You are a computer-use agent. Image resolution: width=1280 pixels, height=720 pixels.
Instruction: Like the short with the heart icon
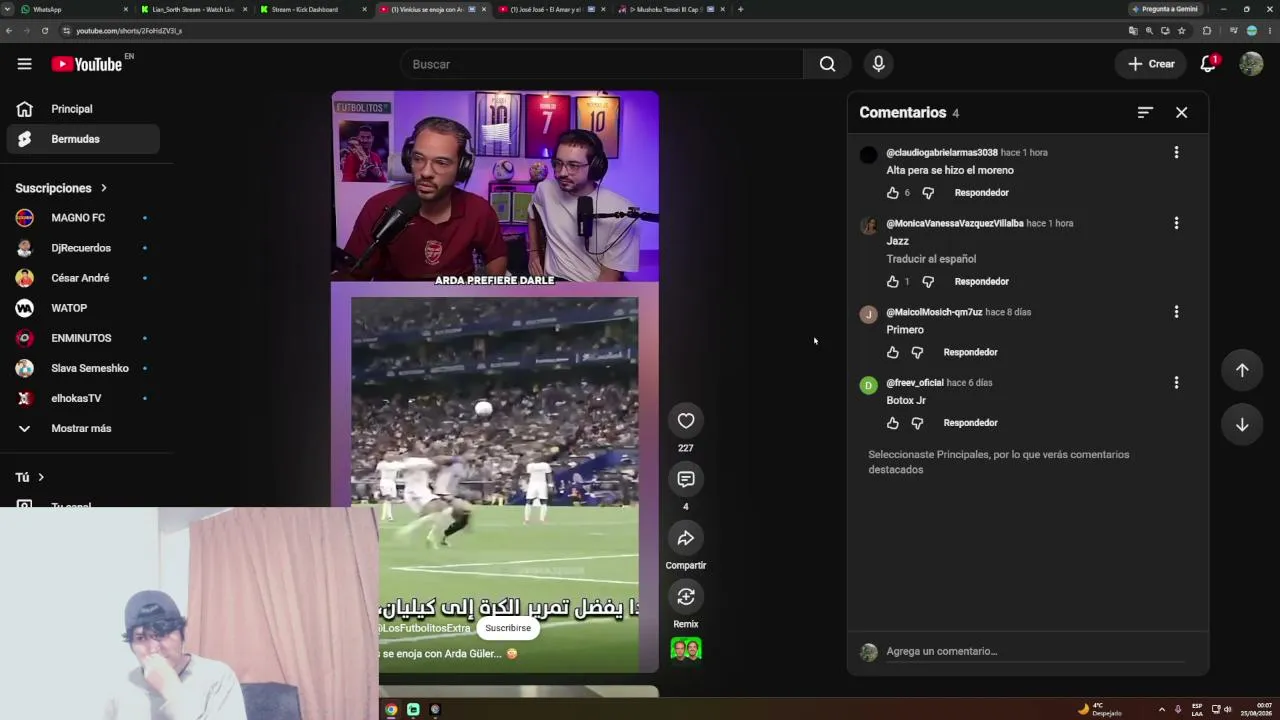[686, 421]
